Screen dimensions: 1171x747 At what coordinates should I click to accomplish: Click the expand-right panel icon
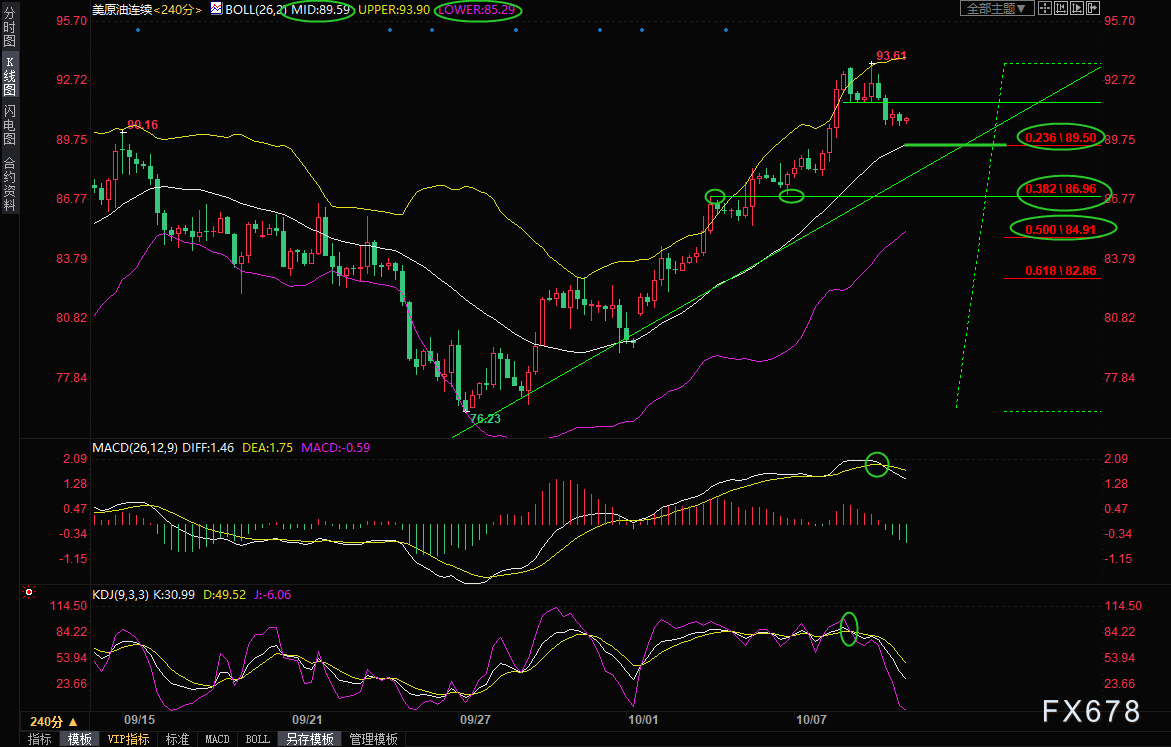(1093, 8)
